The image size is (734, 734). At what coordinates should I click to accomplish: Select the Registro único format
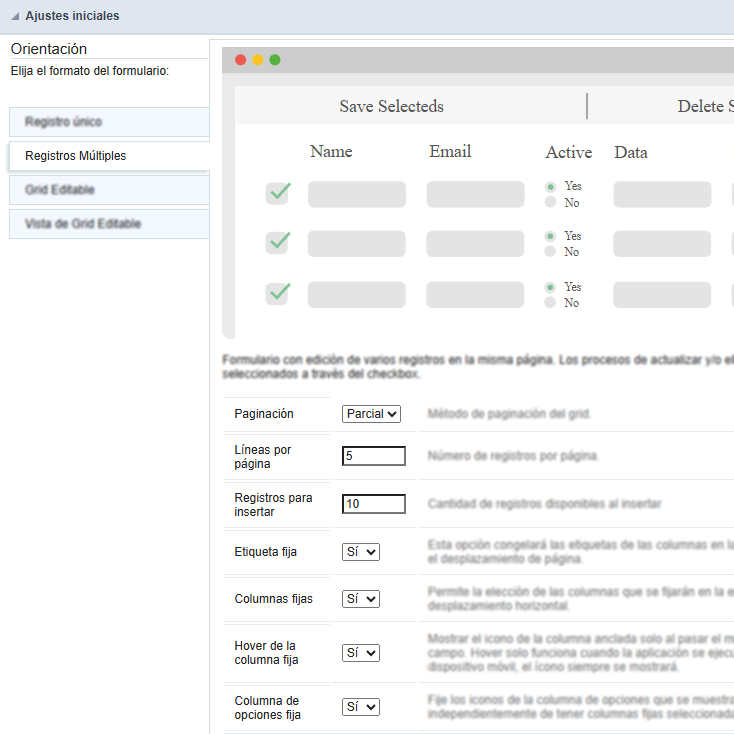pyautogui.click(x=109, y=122)
